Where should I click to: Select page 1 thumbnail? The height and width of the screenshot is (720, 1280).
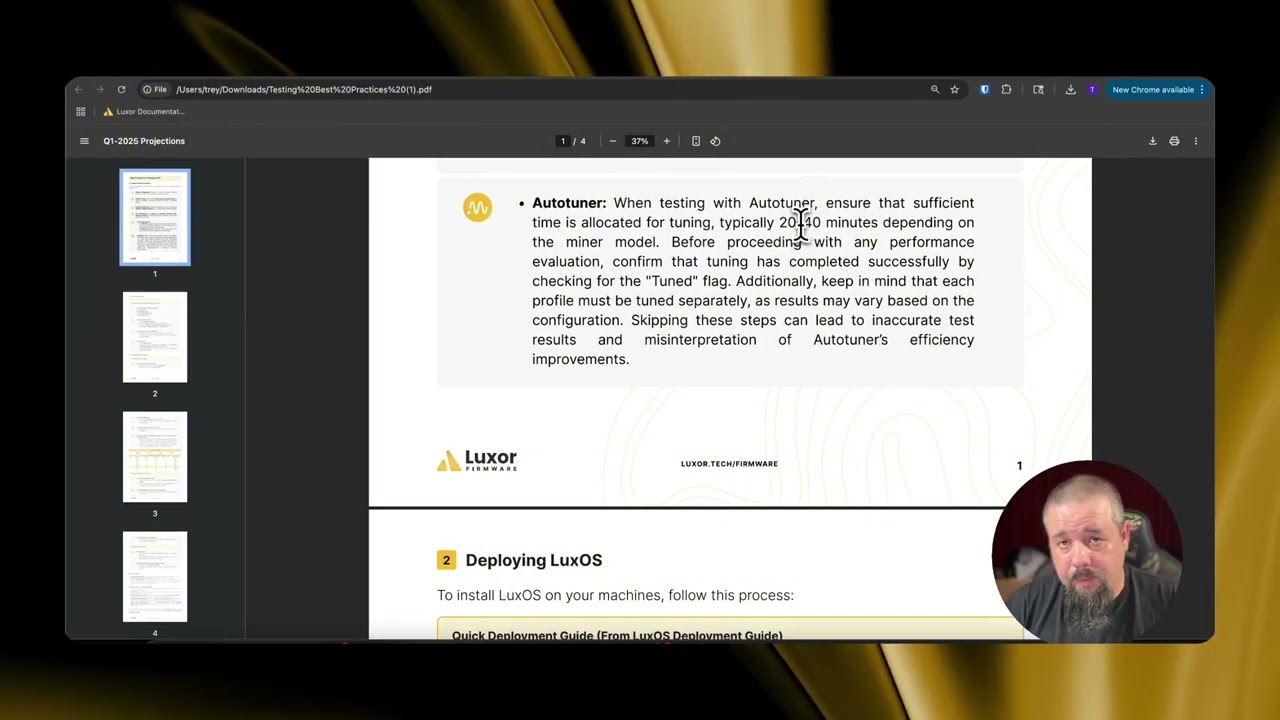[x=155, y=218]
